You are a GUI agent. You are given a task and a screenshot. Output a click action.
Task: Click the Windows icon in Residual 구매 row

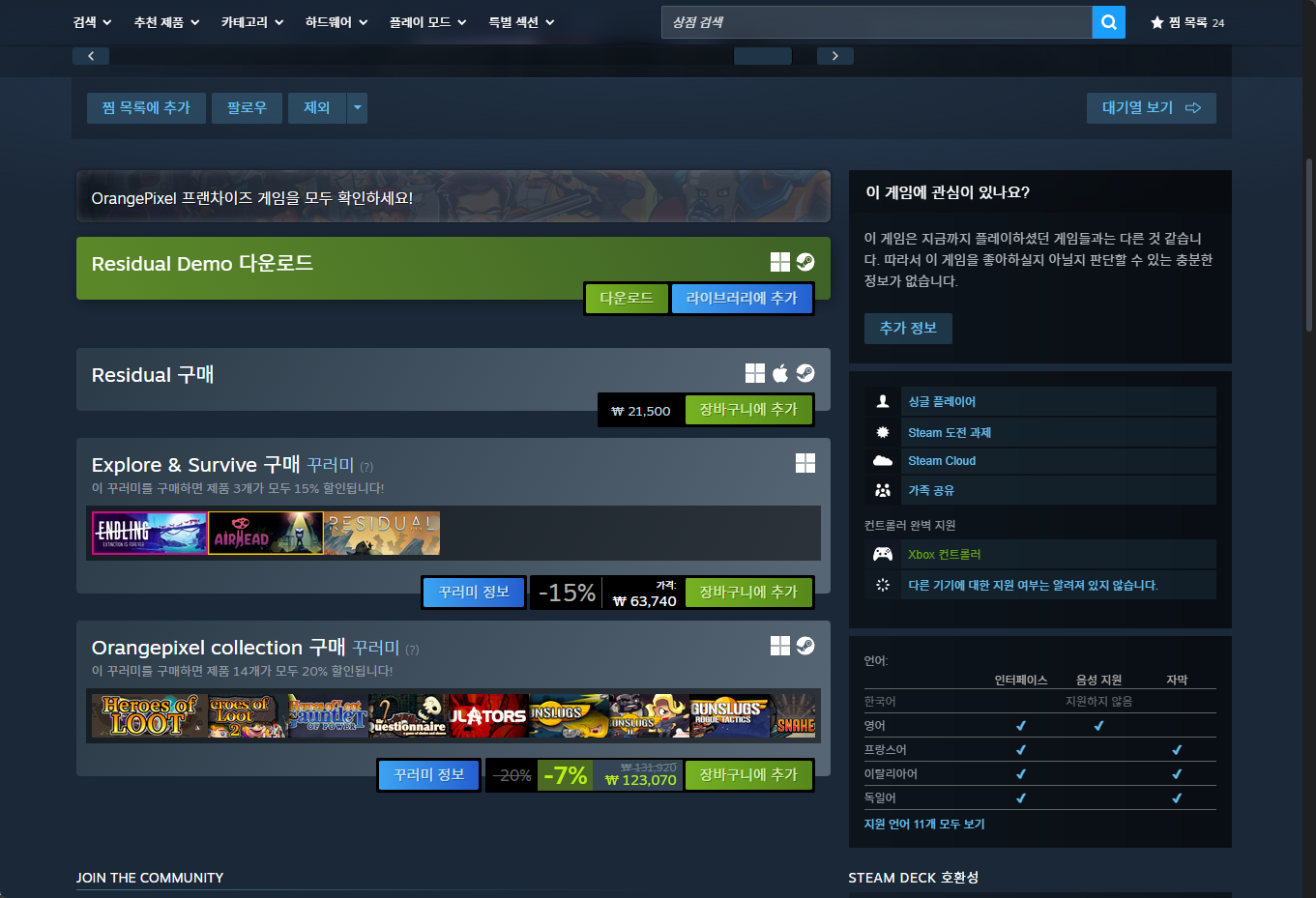point(755,373)
